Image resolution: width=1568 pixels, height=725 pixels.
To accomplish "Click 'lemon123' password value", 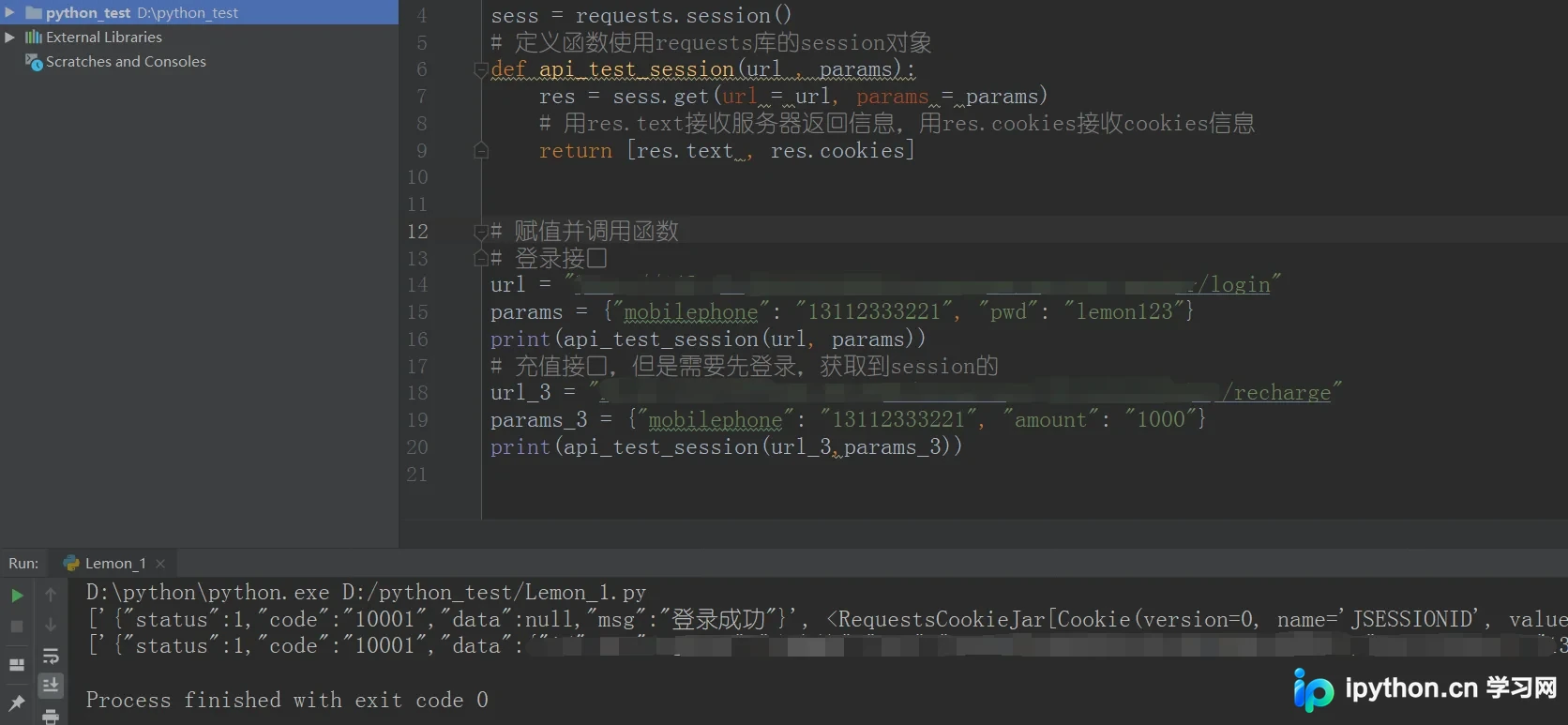I will (1123, 311).
